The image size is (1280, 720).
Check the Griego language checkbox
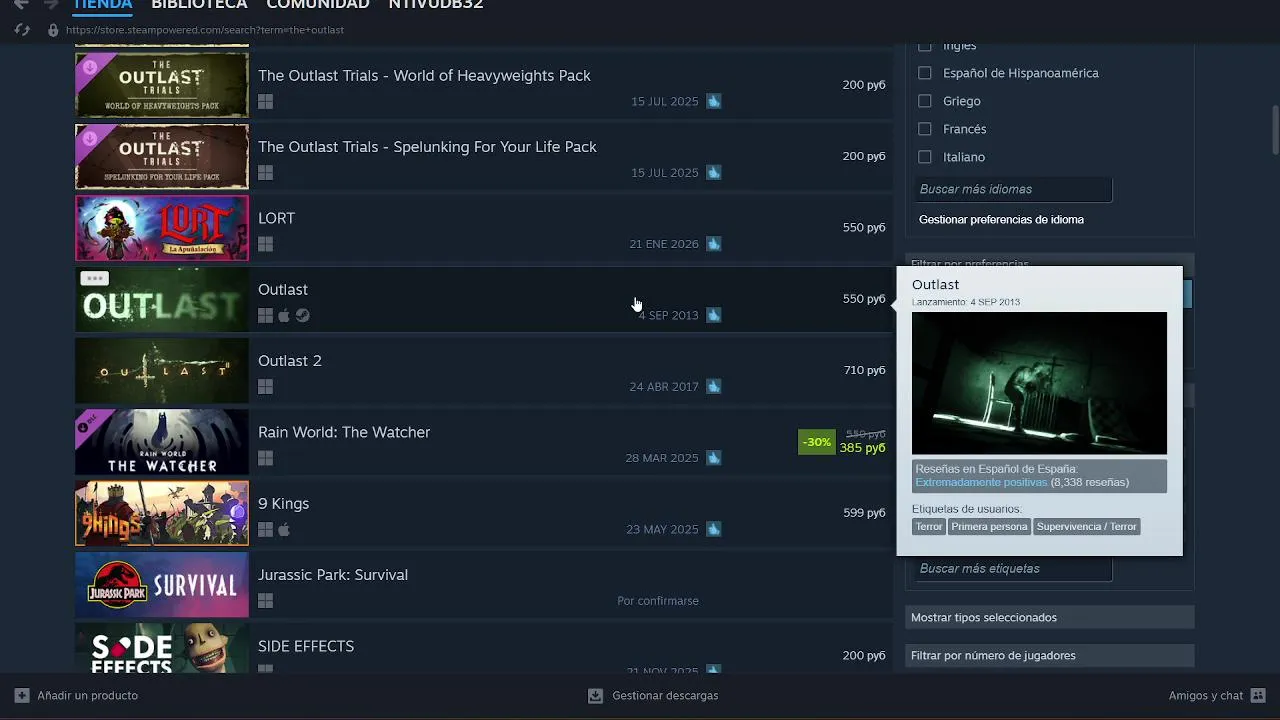[925, 101]
